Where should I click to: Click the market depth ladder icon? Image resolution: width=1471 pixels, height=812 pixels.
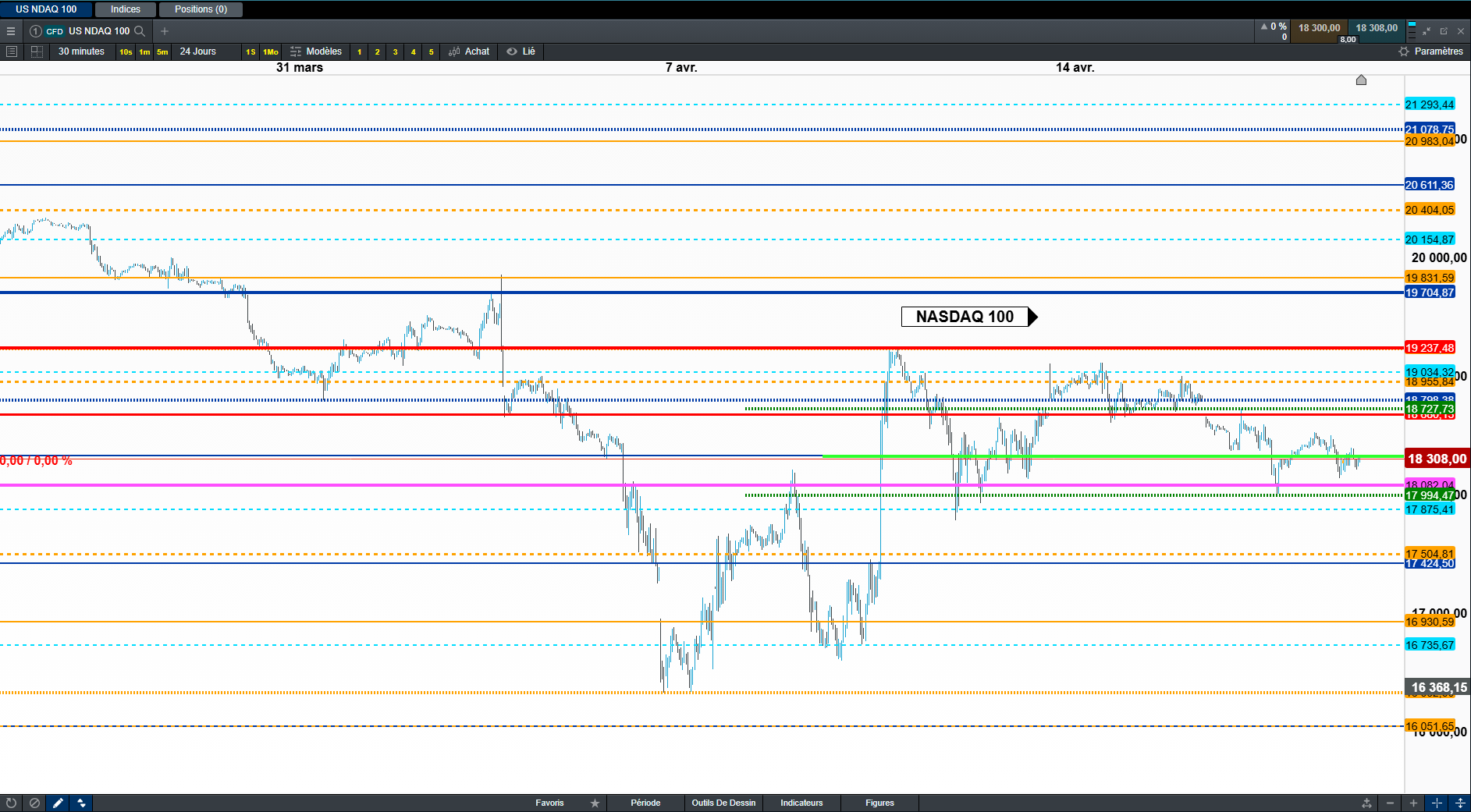pyautogui.click(x=1412, y=30)
